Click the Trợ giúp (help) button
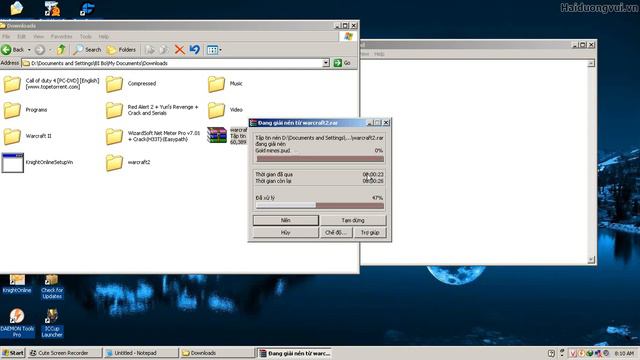640x360 pixels. click(x=370, y=233)
